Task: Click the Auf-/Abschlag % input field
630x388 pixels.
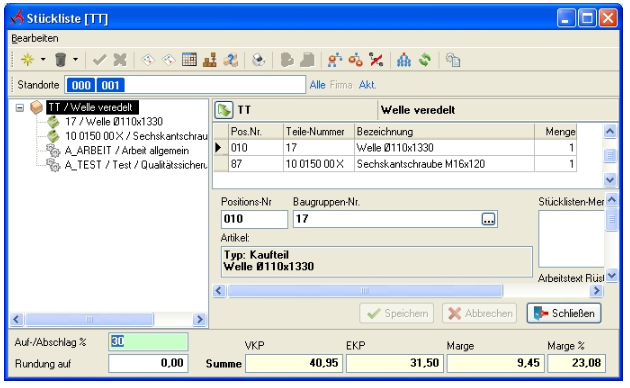Action: pos(148,342)
